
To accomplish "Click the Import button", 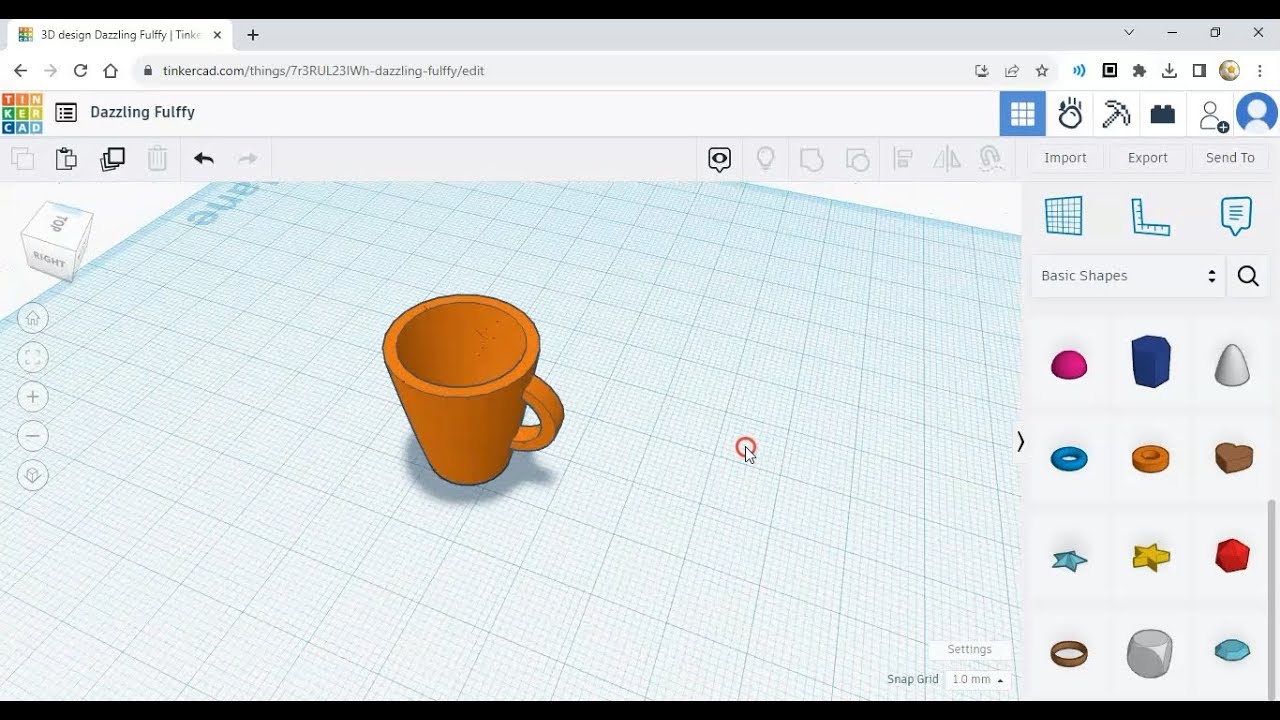I will 1065,158.
